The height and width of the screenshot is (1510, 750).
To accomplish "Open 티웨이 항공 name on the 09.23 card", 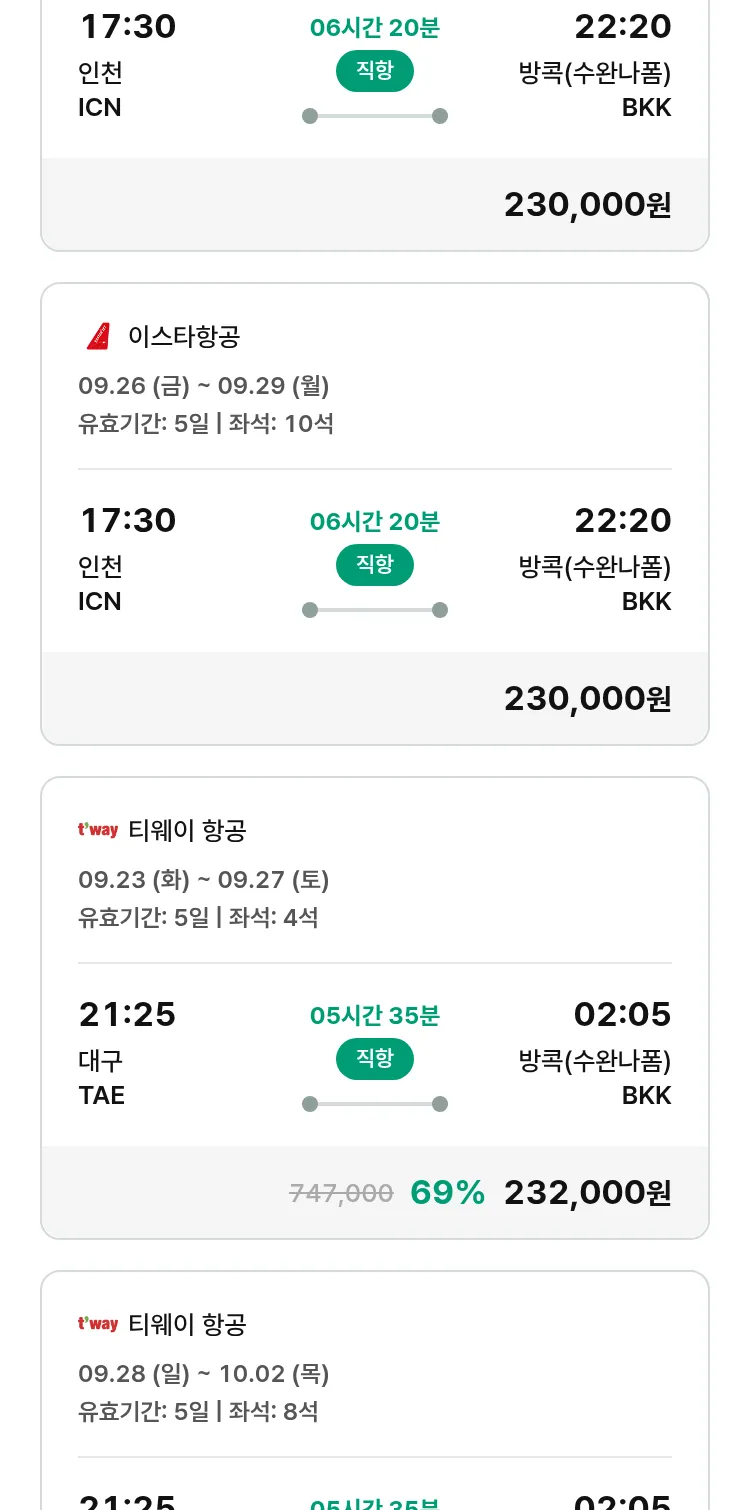I will [187, 830].
